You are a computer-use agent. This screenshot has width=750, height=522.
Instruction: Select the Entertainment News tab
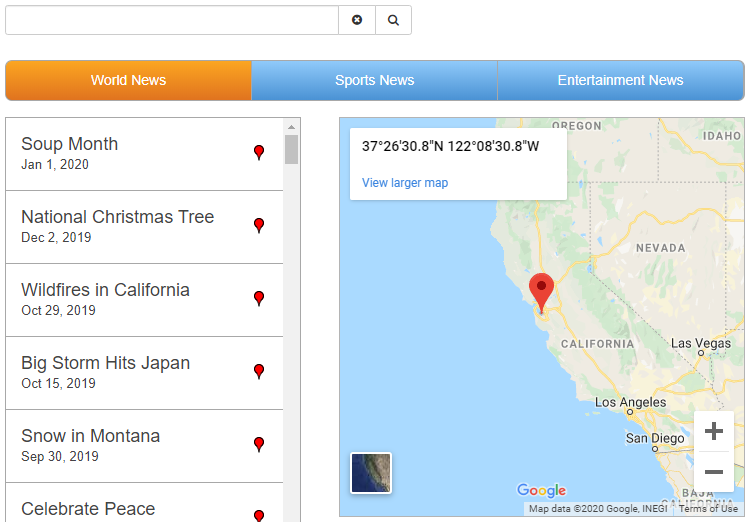pos(620,80)
